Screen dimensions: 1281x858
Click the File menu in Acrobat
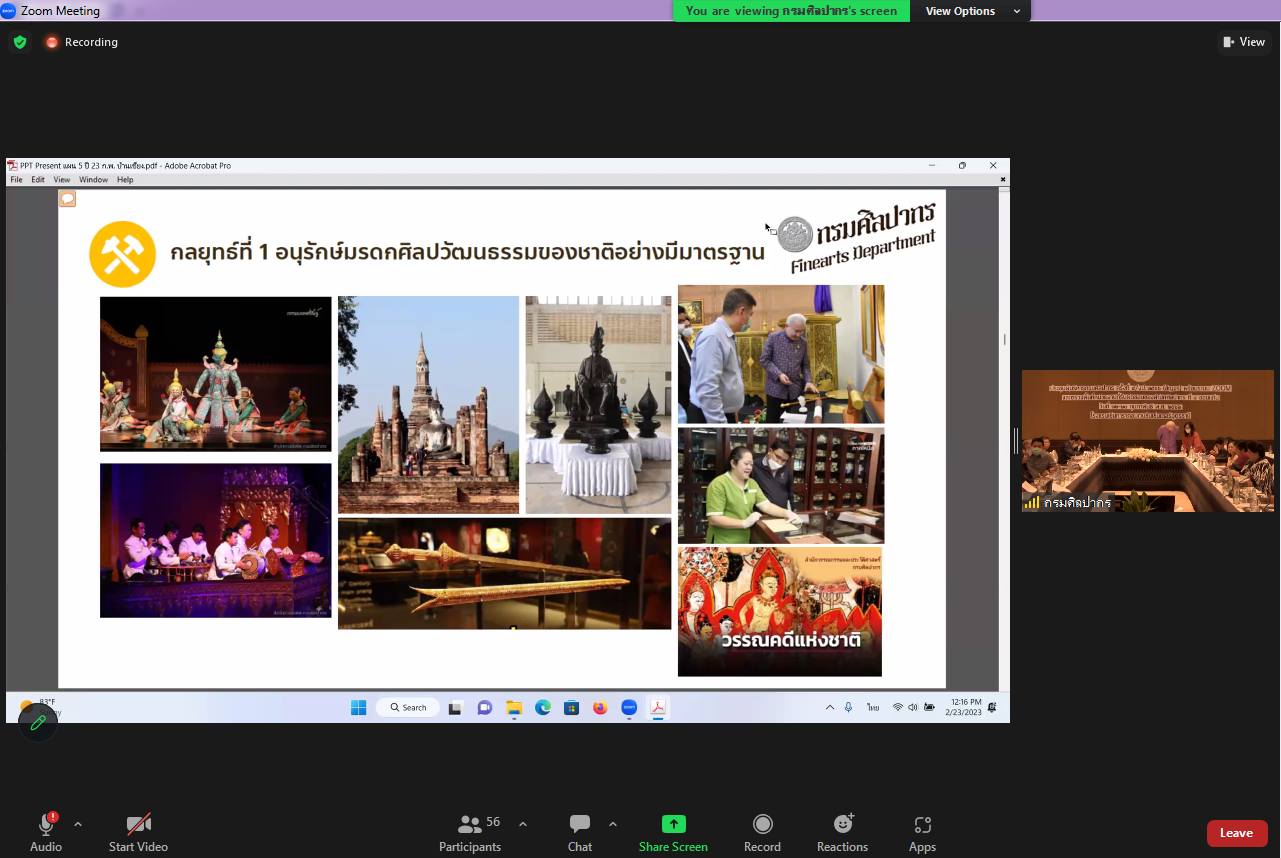(16, 180)
